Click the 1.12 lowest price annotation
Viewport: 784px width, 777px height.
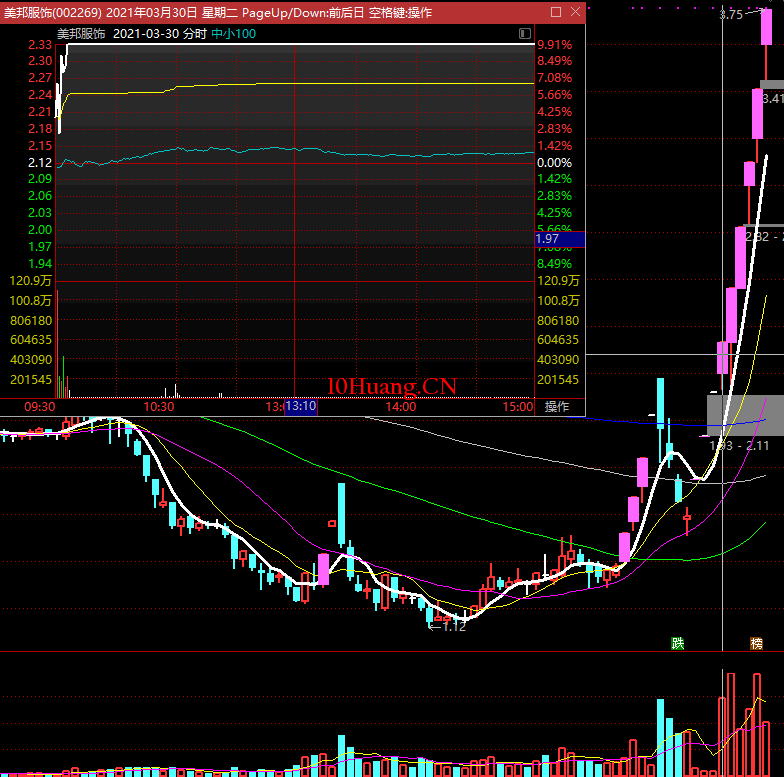click(452, 626)
